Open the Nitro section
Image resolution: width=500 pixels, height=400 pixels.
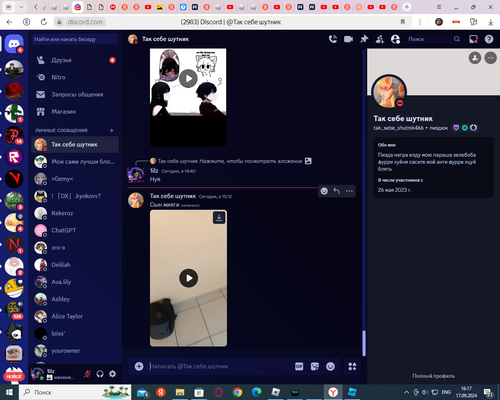pos(75,77)
